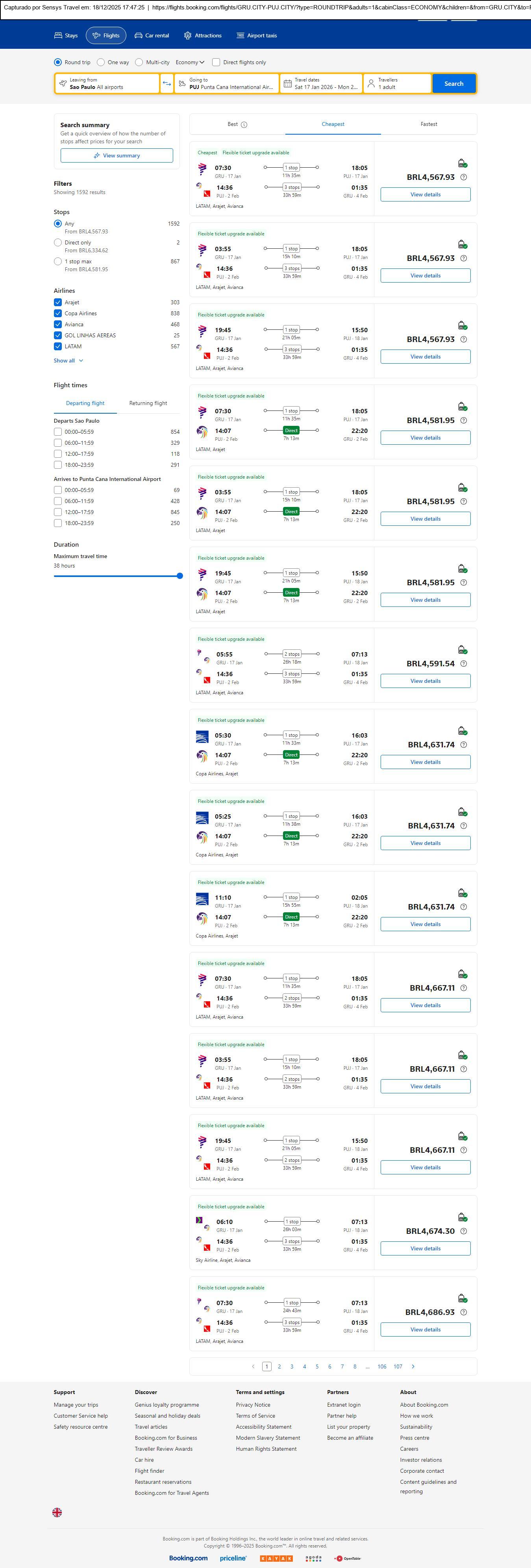
Task: Uncheck the Copa Airlines filter
Action: coord(58,313)
